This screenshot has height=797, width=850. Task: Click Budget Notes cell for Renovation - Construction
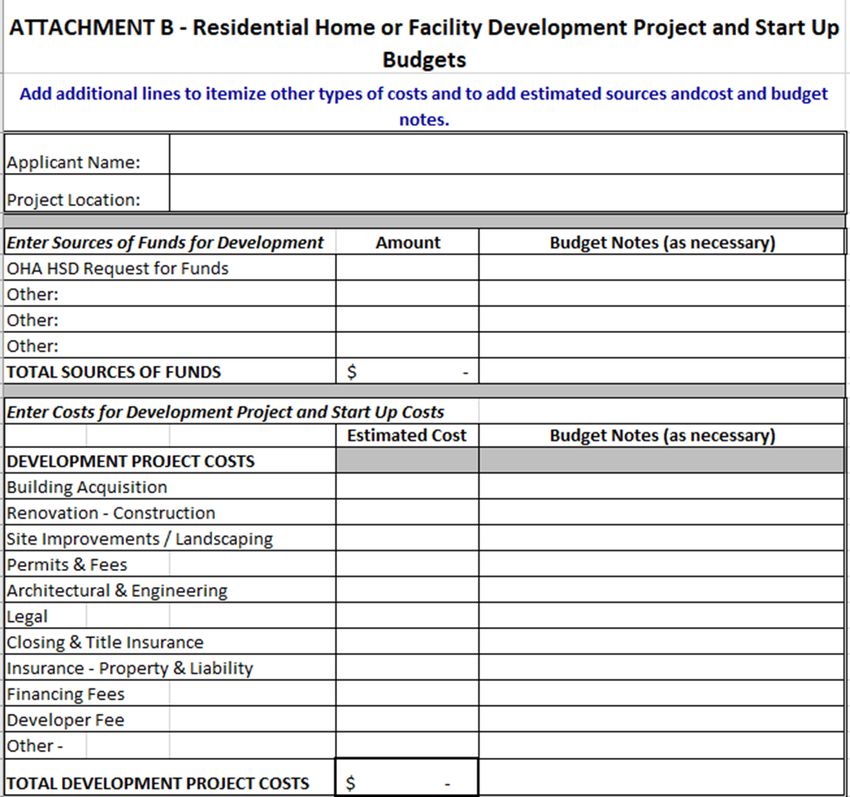pos(662,512)
